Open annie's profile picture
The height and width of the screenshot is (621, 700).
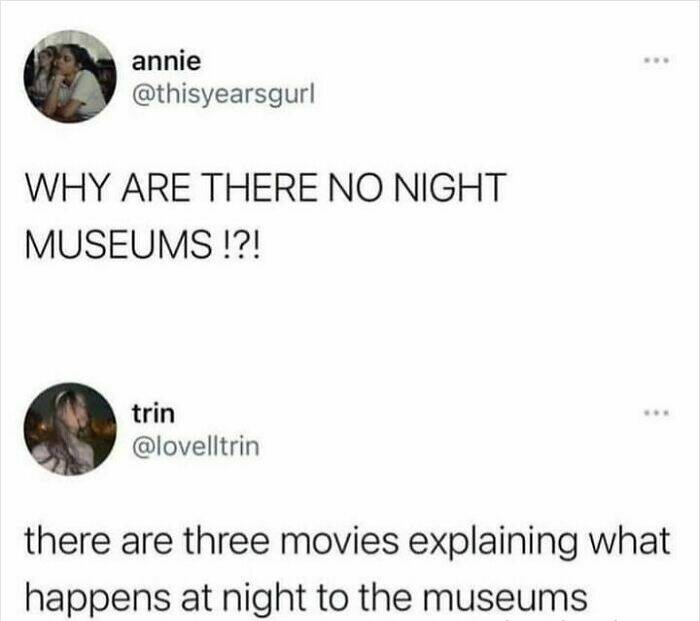pyautogui.click(x=70, y=76)
